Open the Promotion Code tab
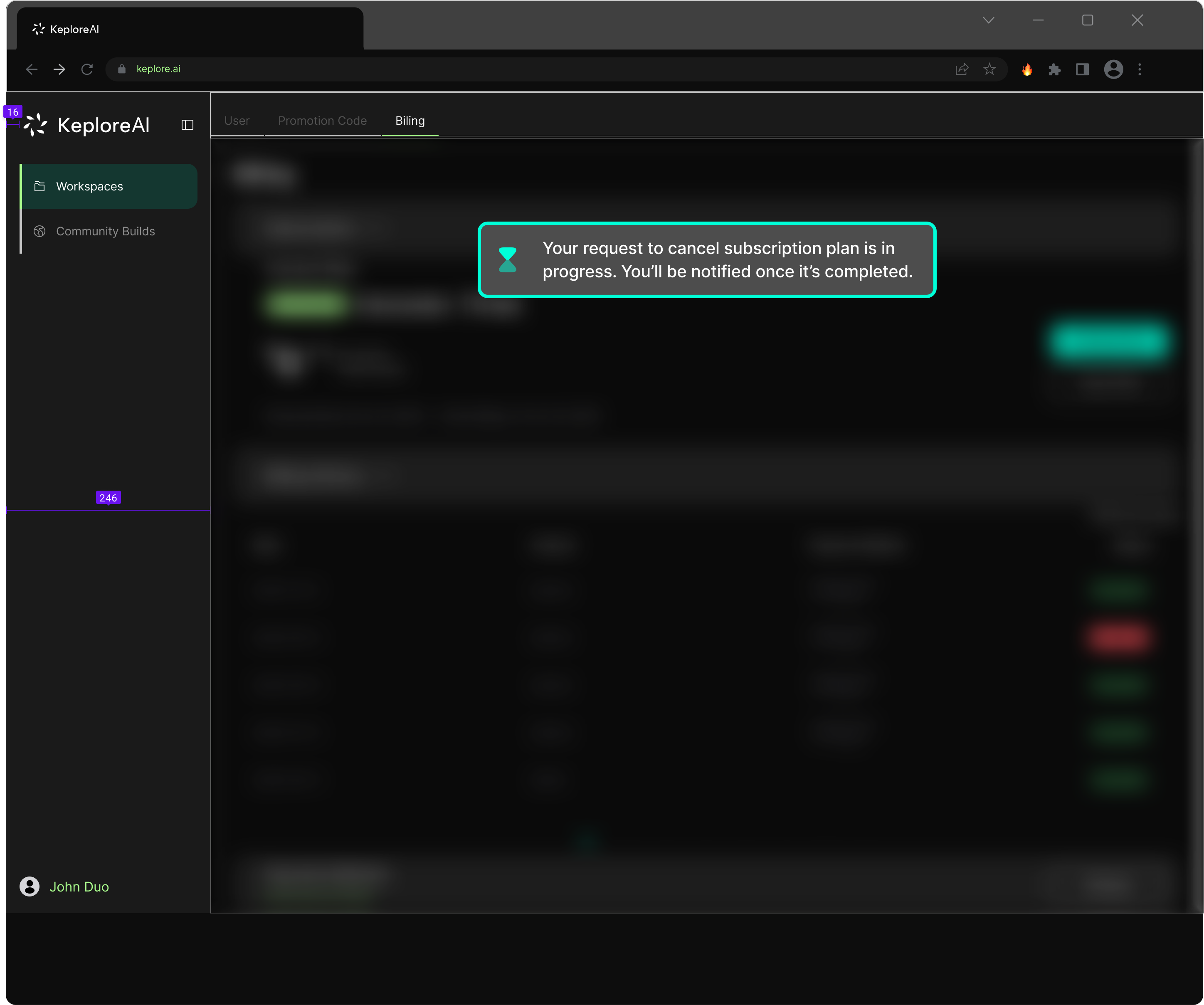The height and width of the screenshot is (1005, 1204). coord(322,121)
